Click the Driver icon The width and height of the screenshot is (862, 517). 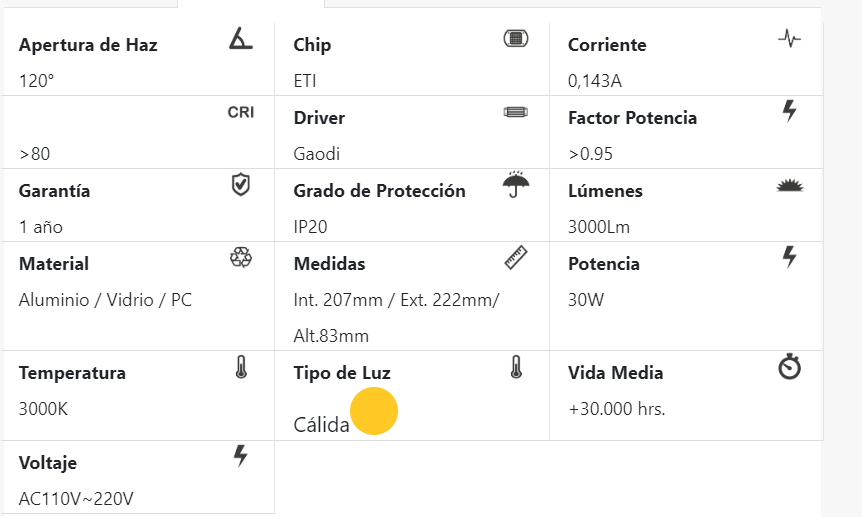pyautogui.click(x=515, y=112)
